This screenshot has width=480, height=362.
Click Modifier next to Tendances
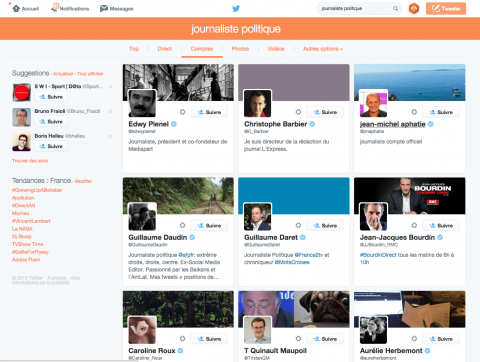pyautogui.click(x=83, y=181)
